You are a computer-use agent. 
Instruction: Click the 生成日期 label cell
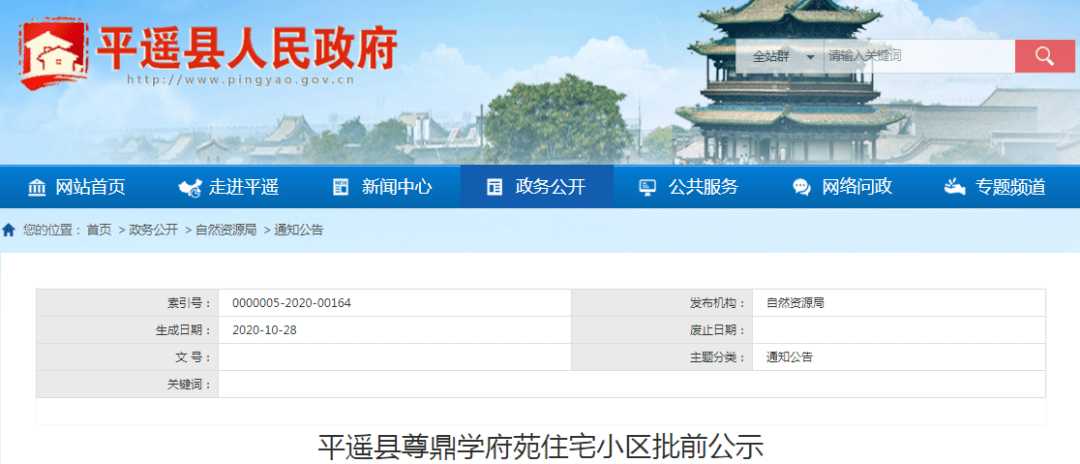tap(127, 330)
